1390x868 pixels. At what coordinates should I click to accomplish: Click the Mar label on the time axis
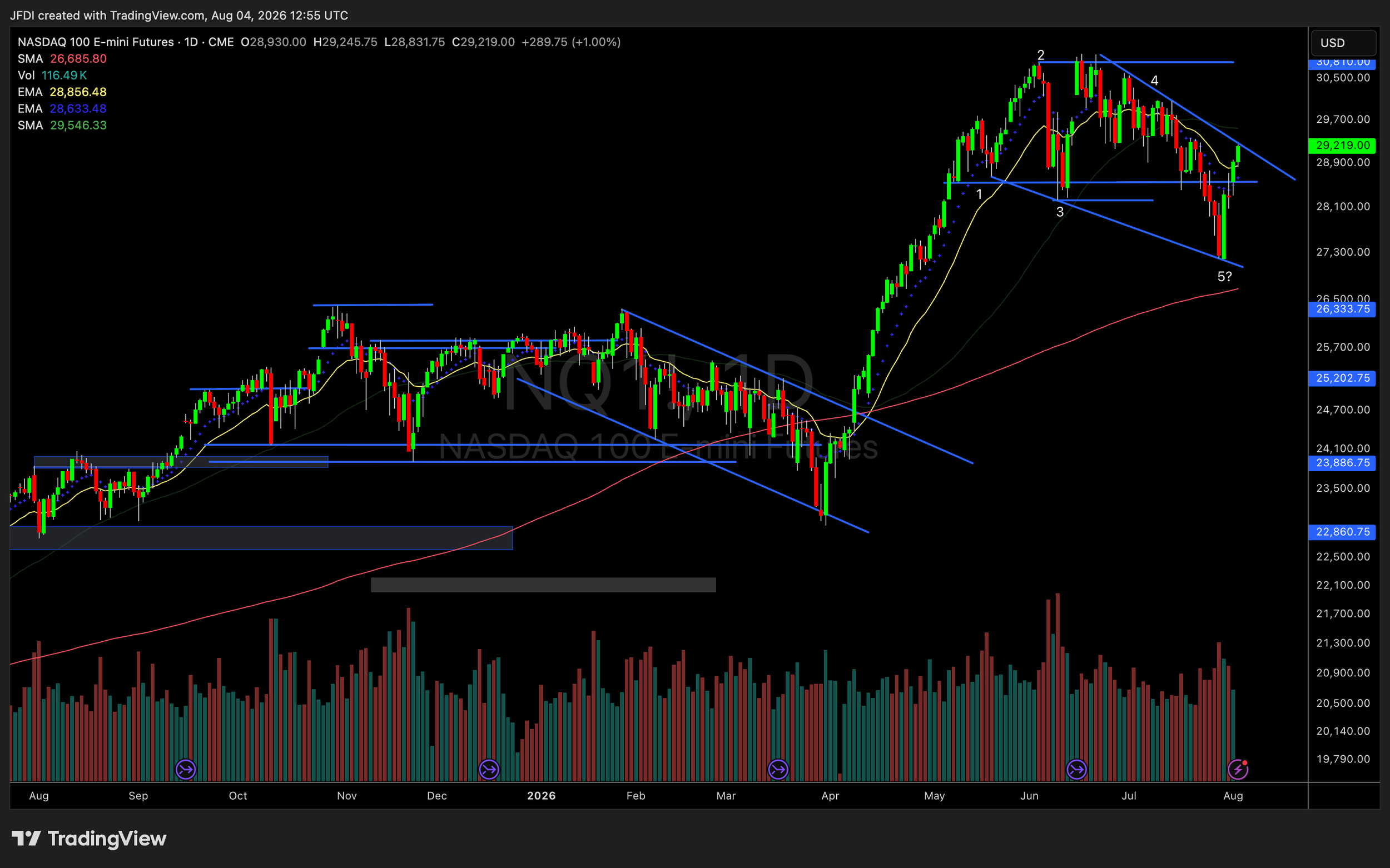pos(726,796)
